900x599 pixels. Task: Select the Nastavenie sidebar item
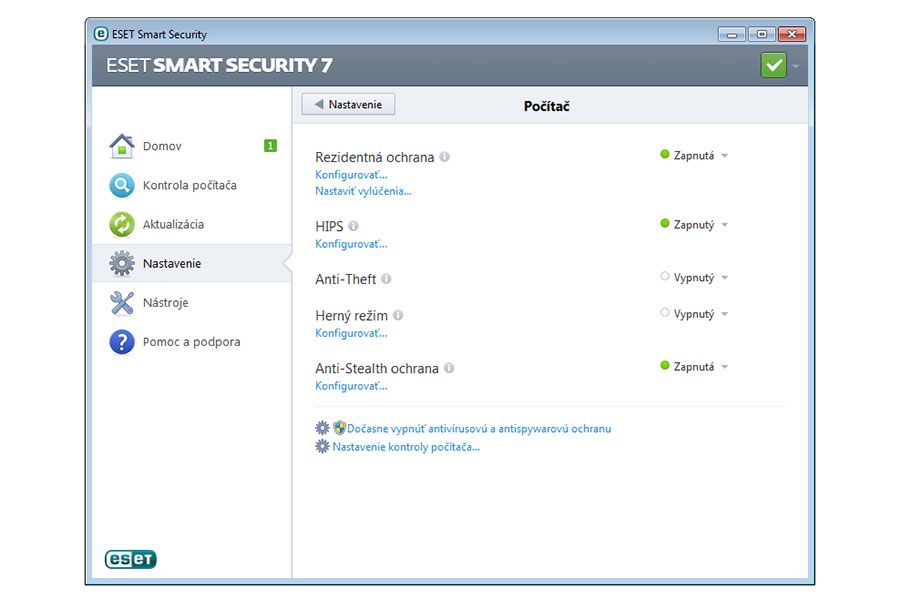(192, 263)
